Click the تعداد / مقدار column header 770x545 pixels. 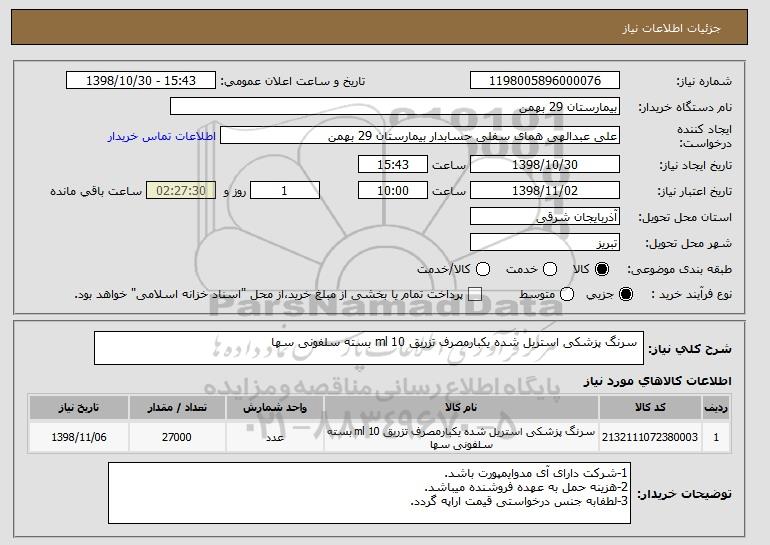point(177,408)
